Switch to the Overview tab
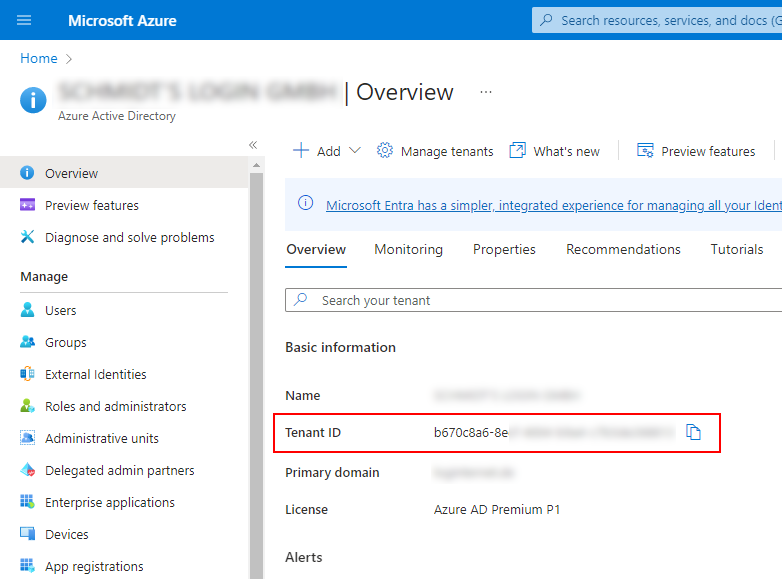 tap(316, 249)
